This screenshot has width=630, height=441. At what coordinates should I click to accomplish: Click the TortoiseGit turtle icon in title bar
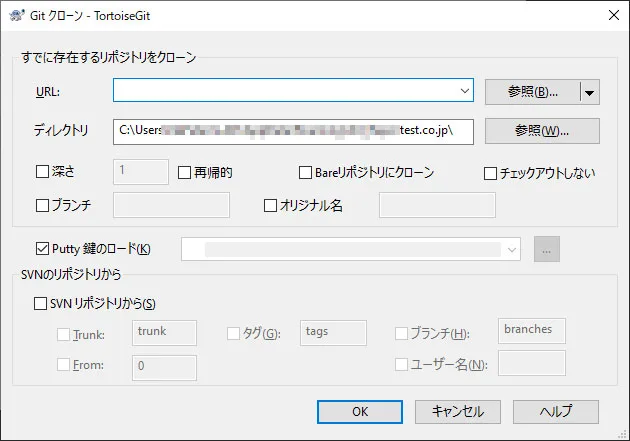coord(17,15)
